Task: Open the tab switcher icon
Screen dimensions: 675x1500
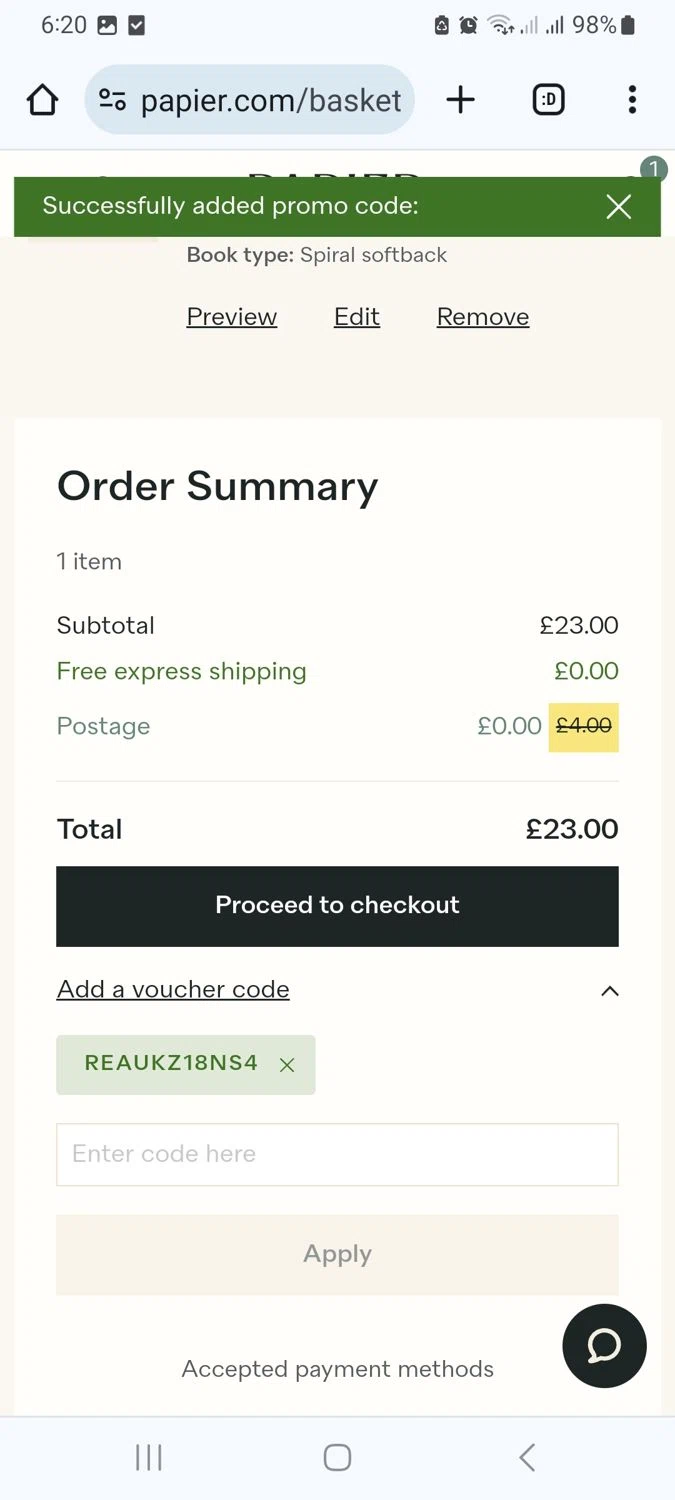Action: tap(548, 100)
